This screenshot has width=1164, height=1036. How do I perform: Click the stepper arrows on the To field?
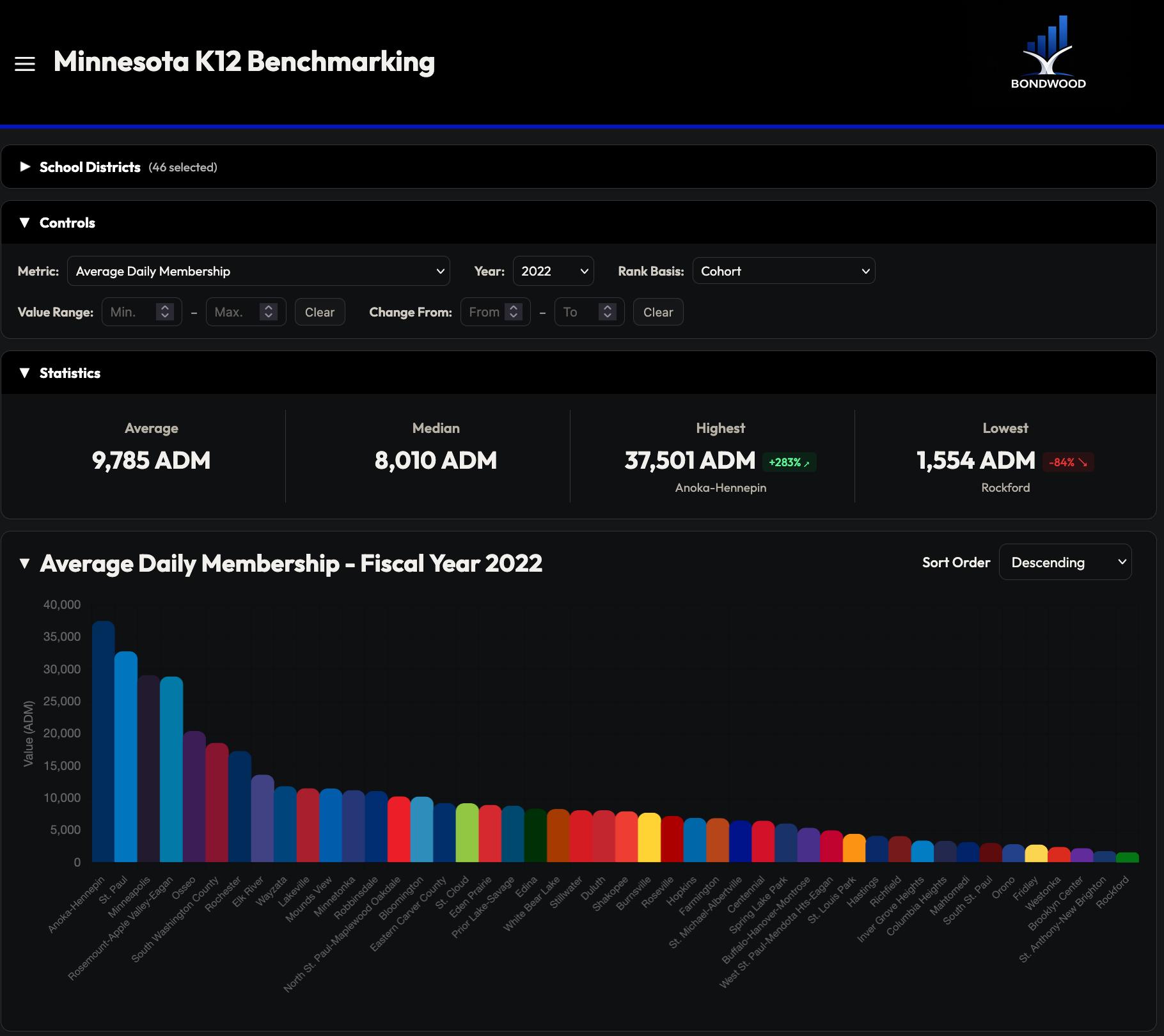point(606,311)
